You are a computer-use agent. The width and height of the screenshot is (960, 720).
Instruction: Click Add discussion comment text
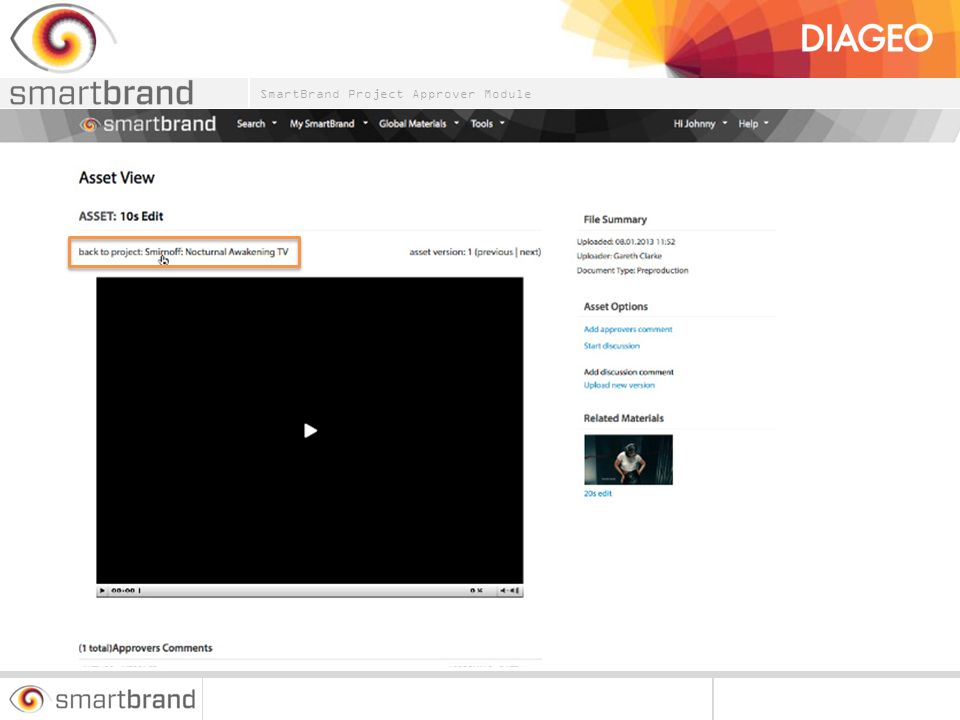tap(628, 372)
